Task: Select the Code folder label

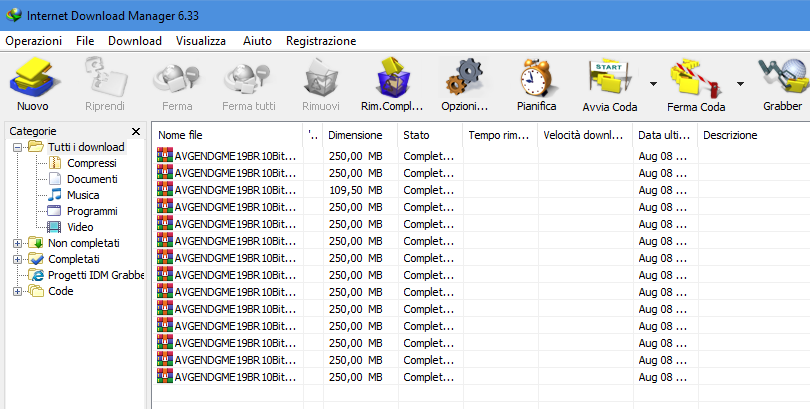Action: [x=60, y=291]
